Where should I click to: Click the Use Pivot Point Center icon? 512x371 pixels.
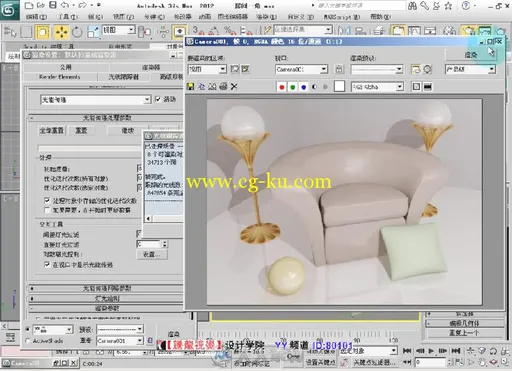point(145,32)
